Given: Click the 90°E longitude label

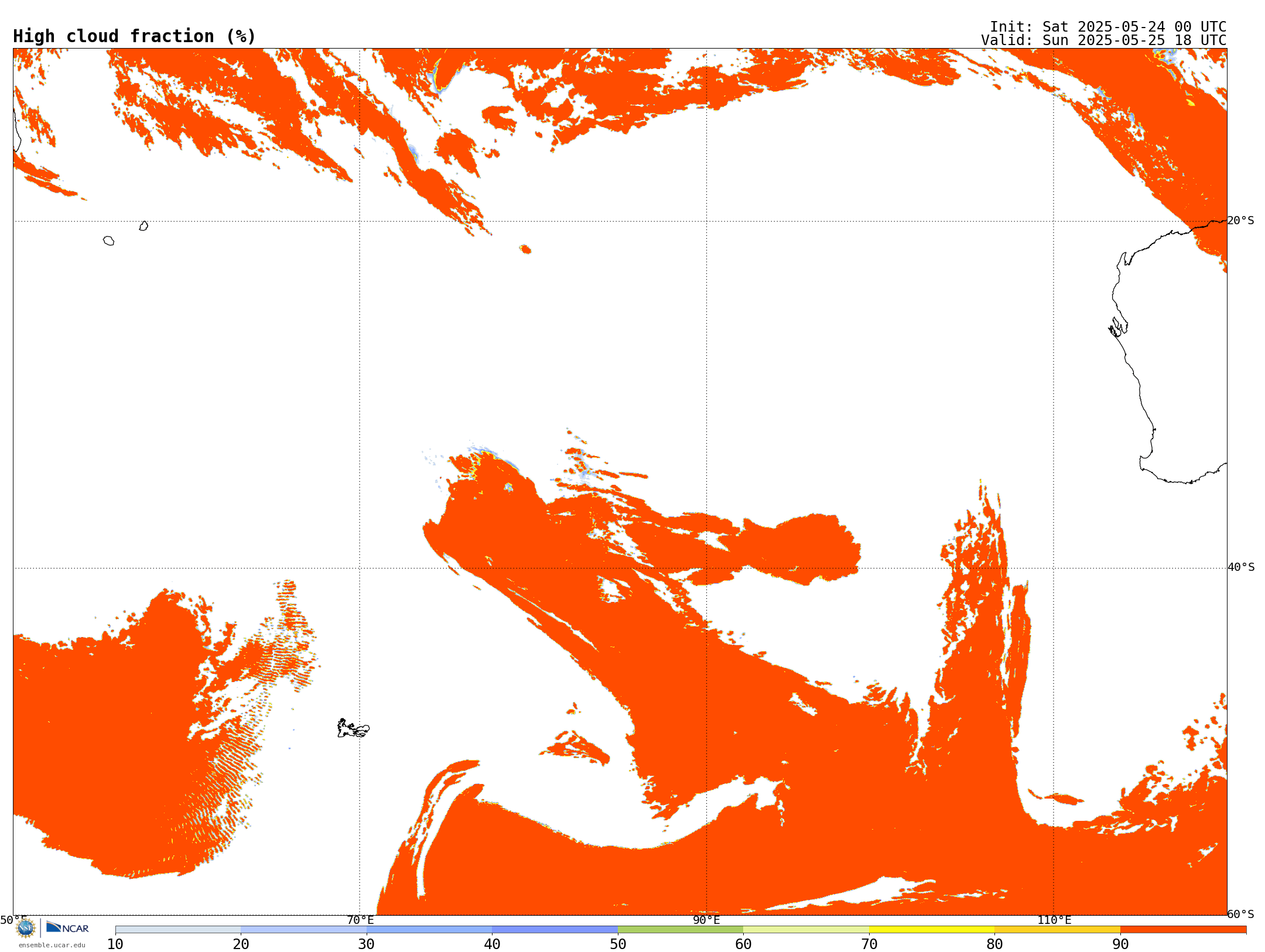Looking at the screenshot, I should click(706, 920).
